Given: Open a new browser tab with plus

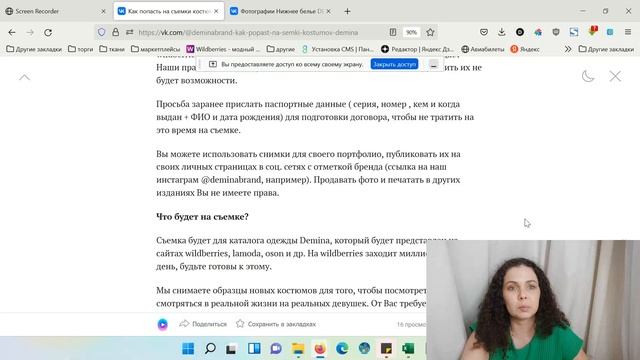Looking at the screenshot, I should 347,11.
